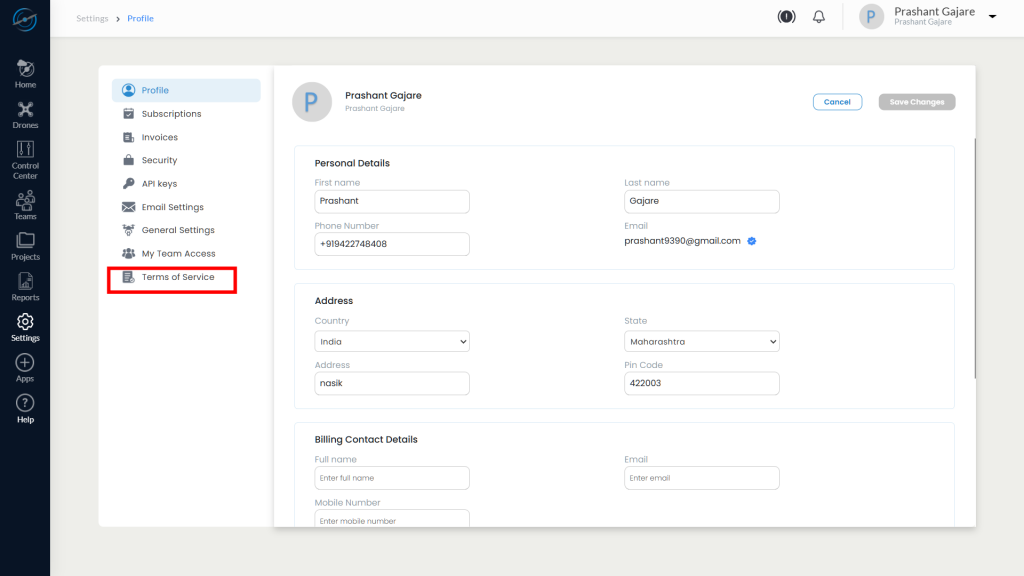Open the Teams page
Screen dimensions: 1024x576
pos(24,205)
